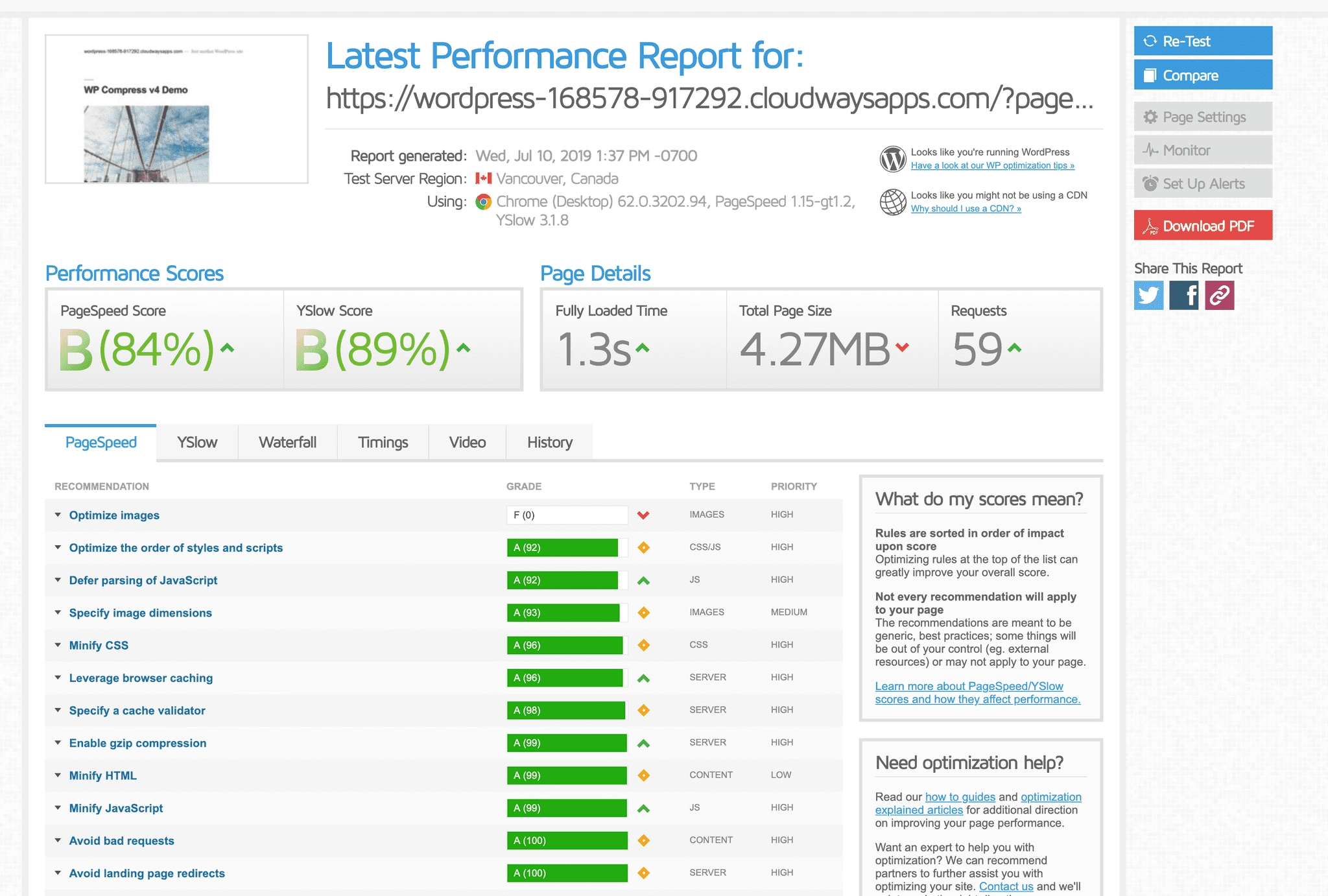Click the 'optimization explained articles' link
Screen dimensions: 1328x896
[x=978, y=803]
